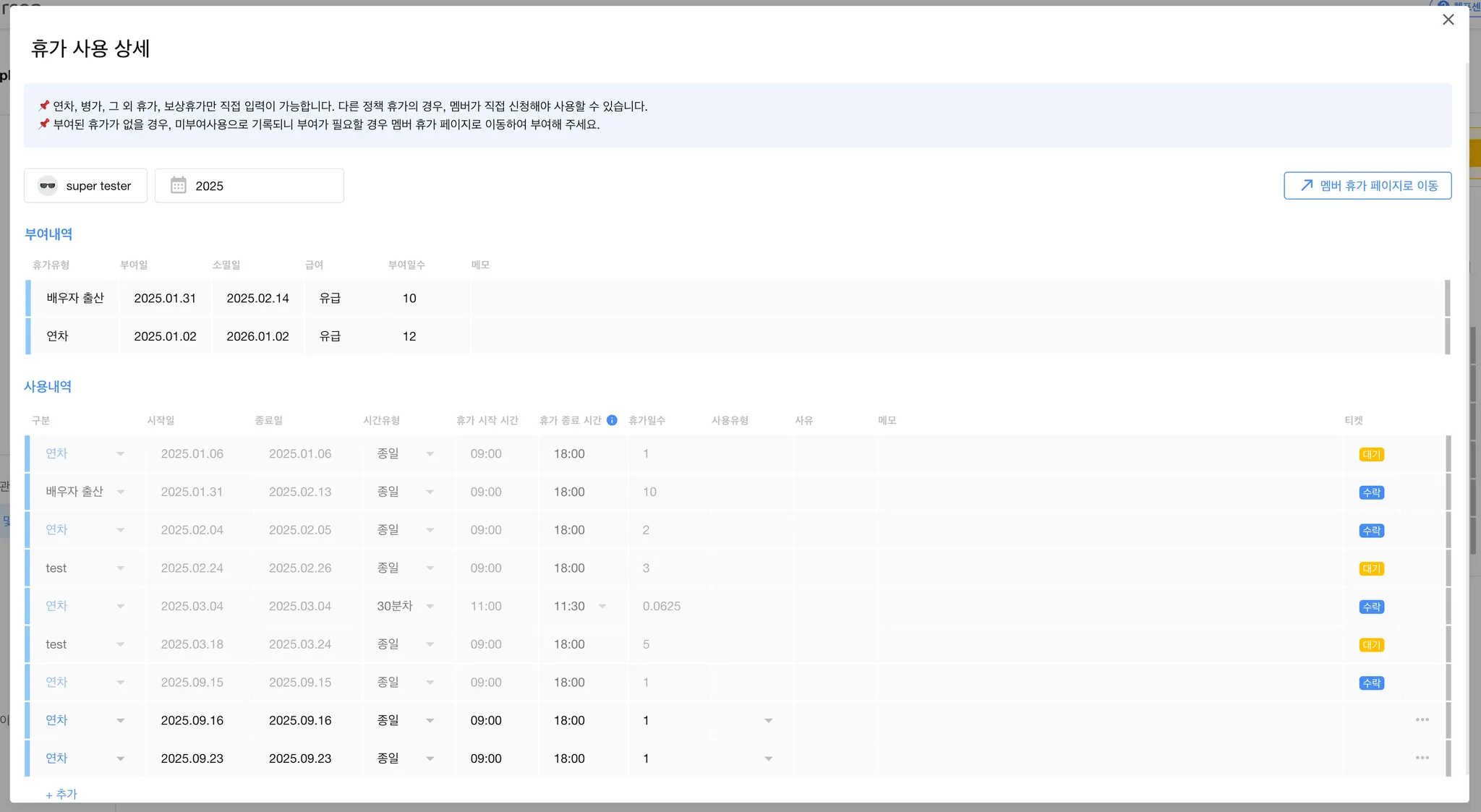Screen dimensions: 1481x812
Task: Click the info icon beside 휴가 종료 시간
Action: tap(612, 420)
